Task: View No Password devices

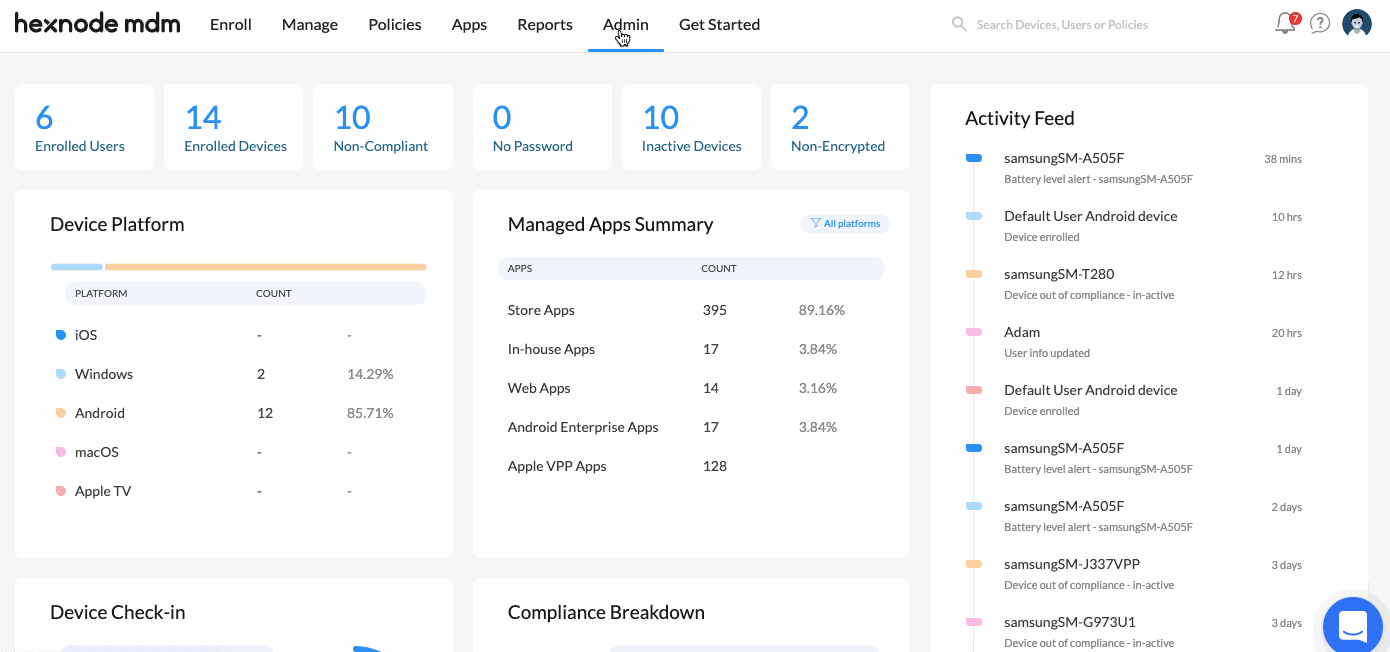Action: click(x=542, y=126)
